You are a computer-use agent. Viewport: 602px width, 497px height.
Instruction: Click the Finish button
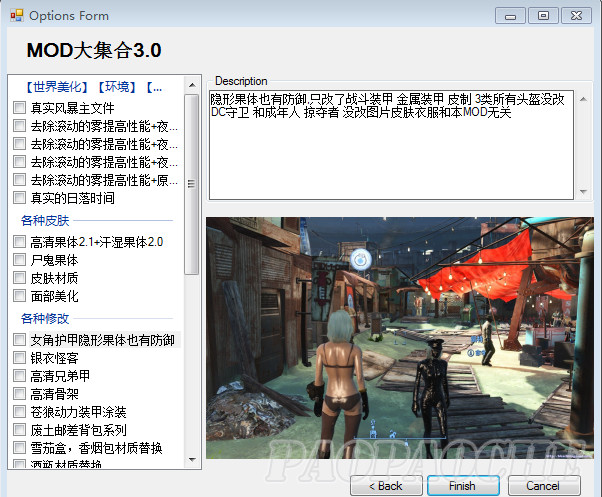(x=463, y=486)
